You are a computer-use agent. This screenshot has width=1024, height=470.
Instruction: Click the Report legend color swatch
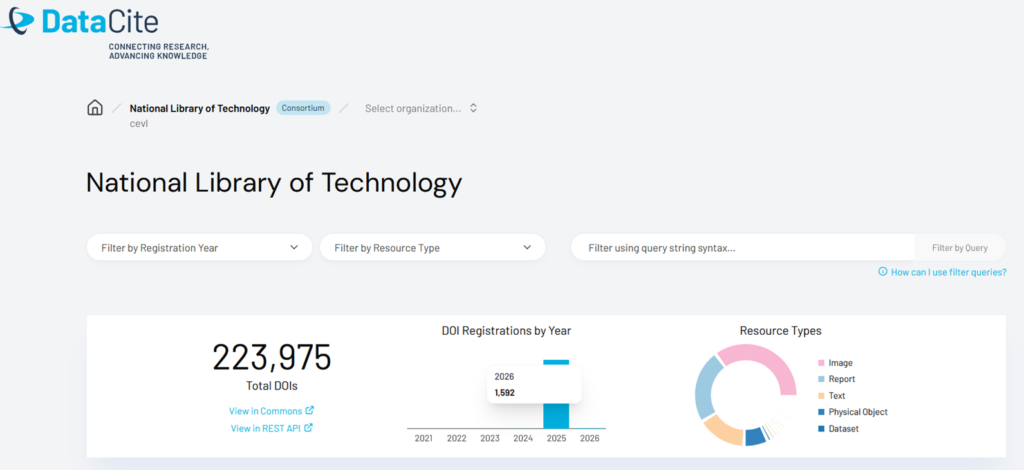(x=822, y=379)
